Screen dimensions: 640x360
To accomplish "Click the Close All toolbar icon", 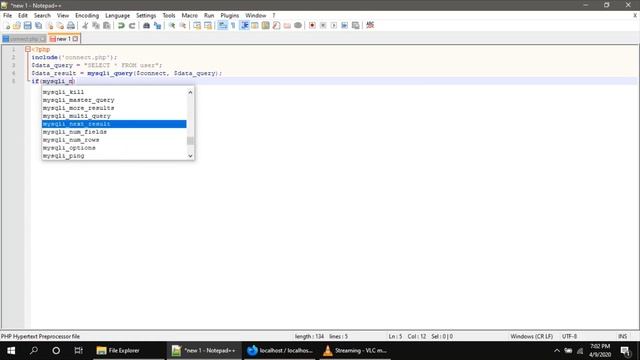I will point(60,26).
